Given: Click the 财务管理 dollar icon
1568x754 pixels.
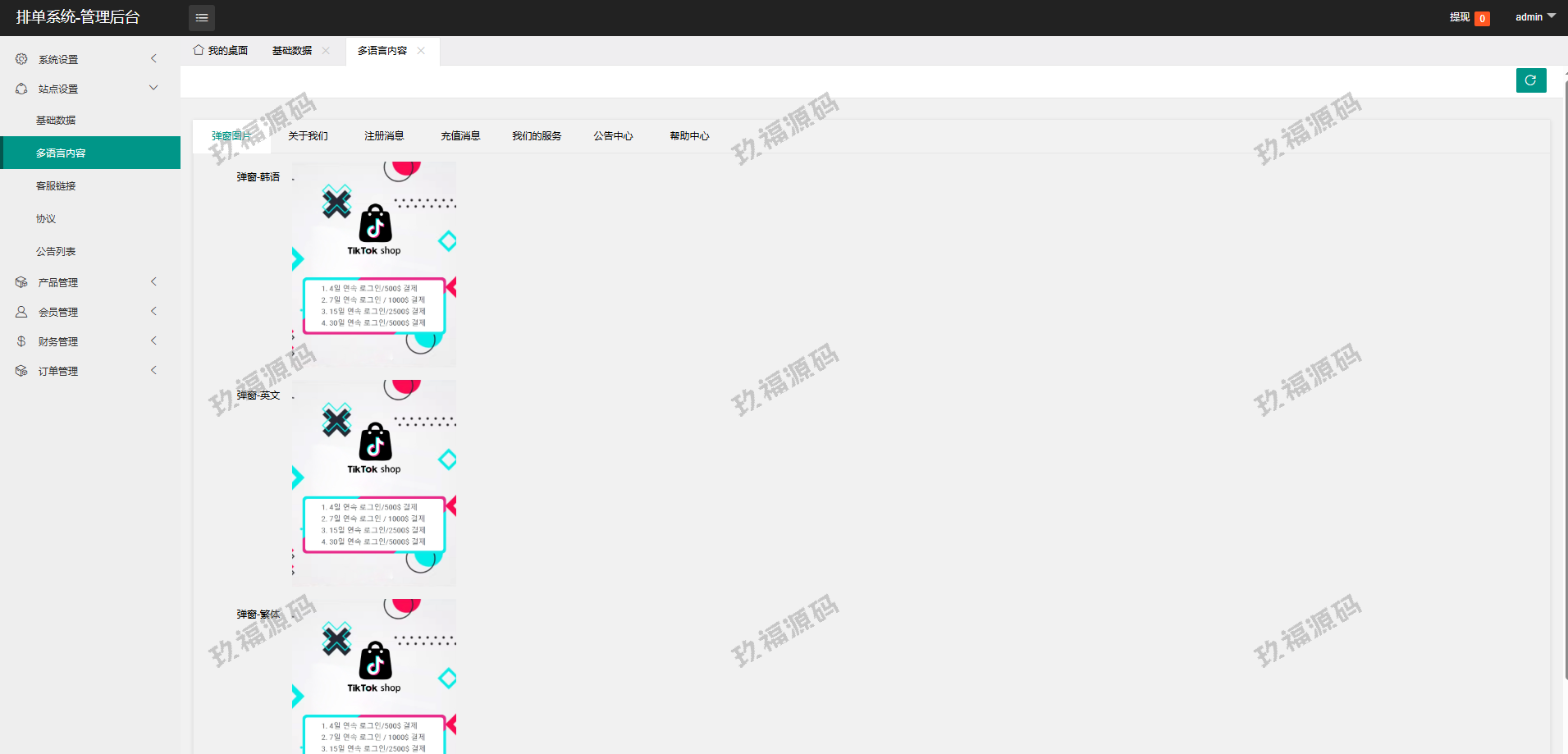Looking at the screenshot, I should click(x=21, y=341).
